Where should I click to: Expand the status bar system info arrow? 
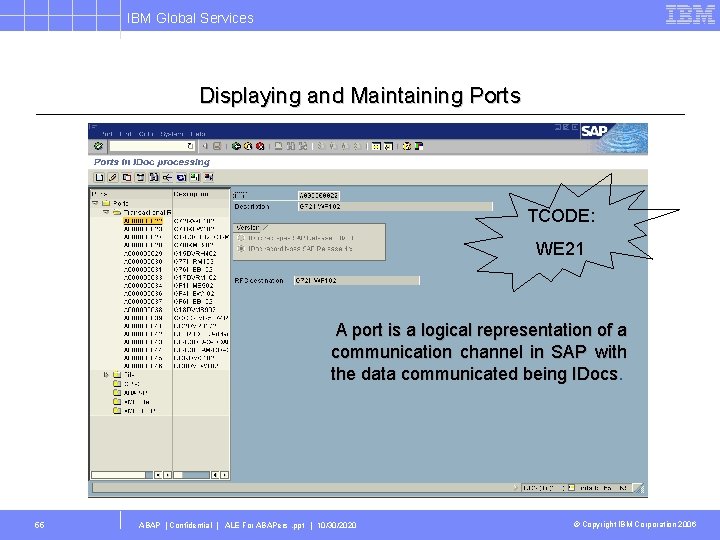516,488
